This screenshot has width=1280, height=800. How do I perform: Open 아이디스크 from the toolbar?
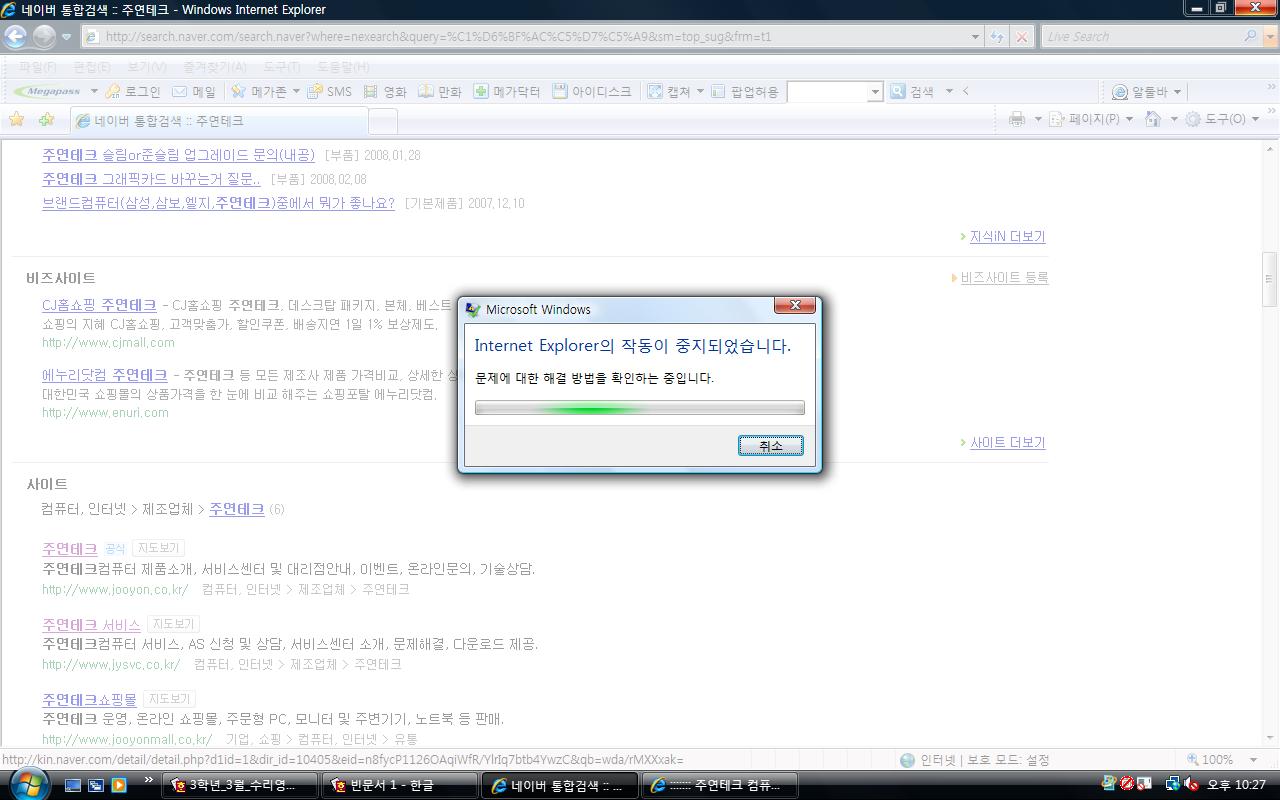[x=591, y=91]
